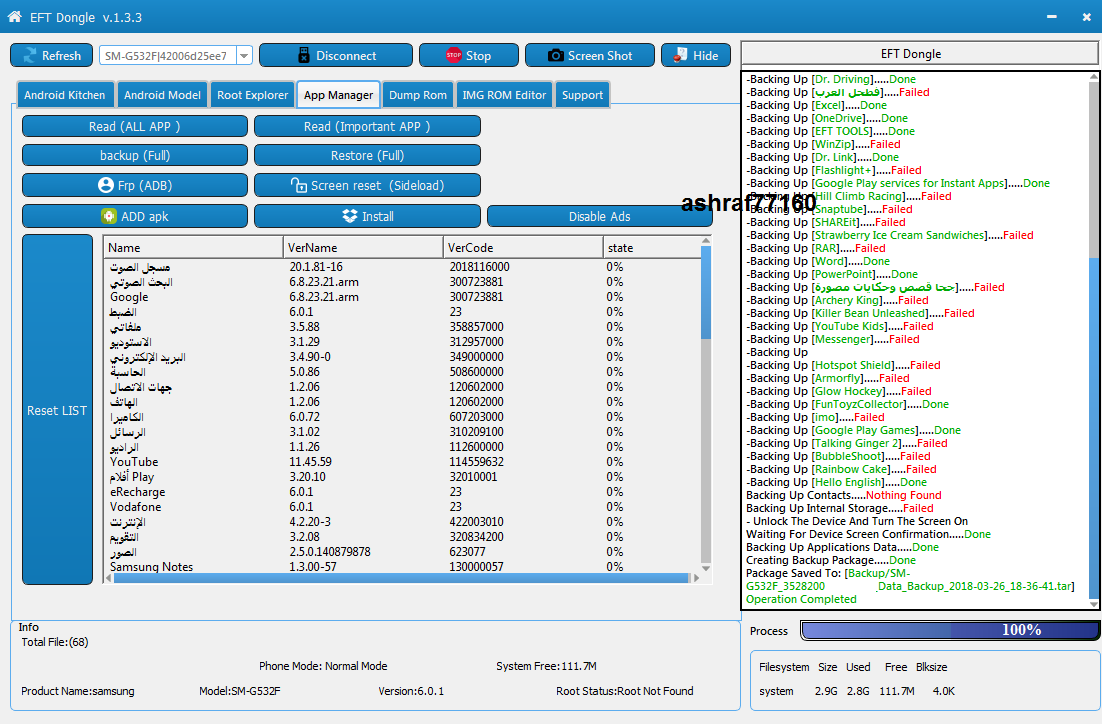Click Read (Important APP) button
This screenshot has height=724, width=1102.
[x=368, y=127]
